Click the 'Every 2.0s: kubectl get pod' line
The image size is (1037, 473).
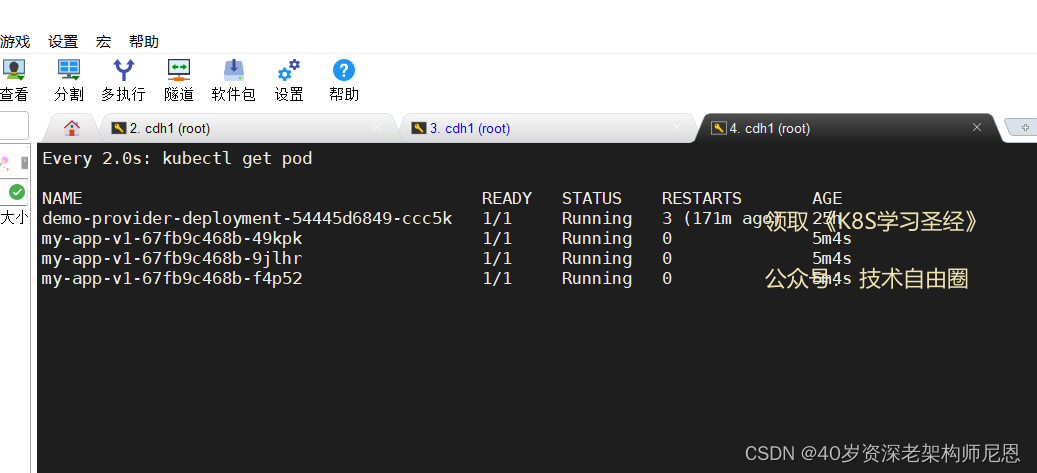[177, 159]
